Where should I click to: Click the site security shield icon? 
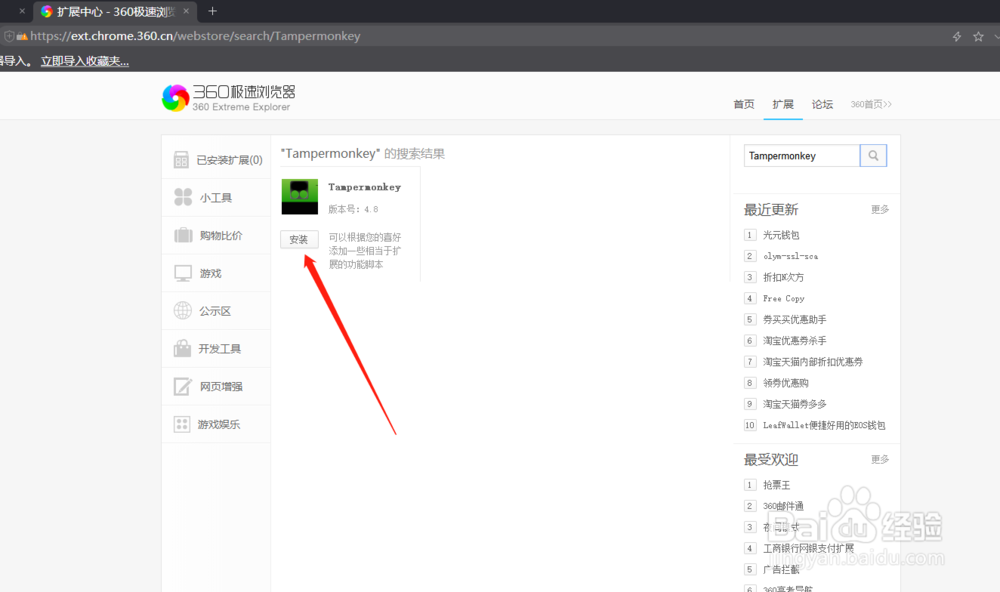[x=9, y=36]
